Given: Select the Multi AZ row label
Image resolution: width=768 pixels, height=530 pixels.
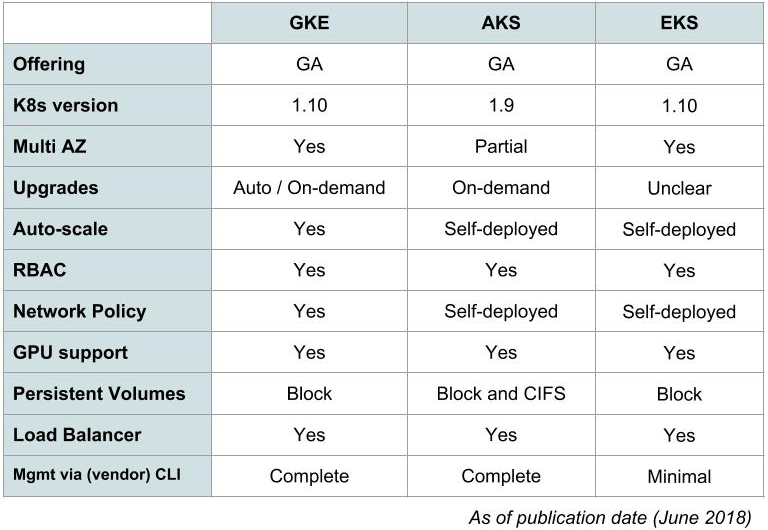Looking at the screenshot, I should 52,147.
